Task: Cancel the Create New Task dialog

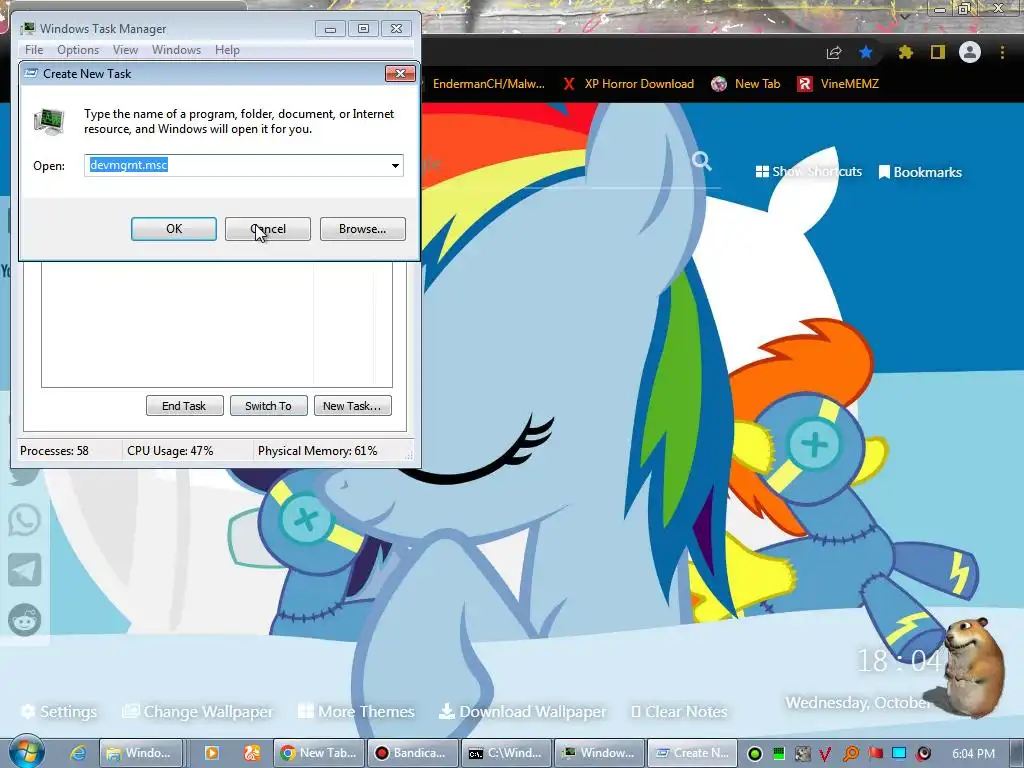Action: [x=268, y=229]
